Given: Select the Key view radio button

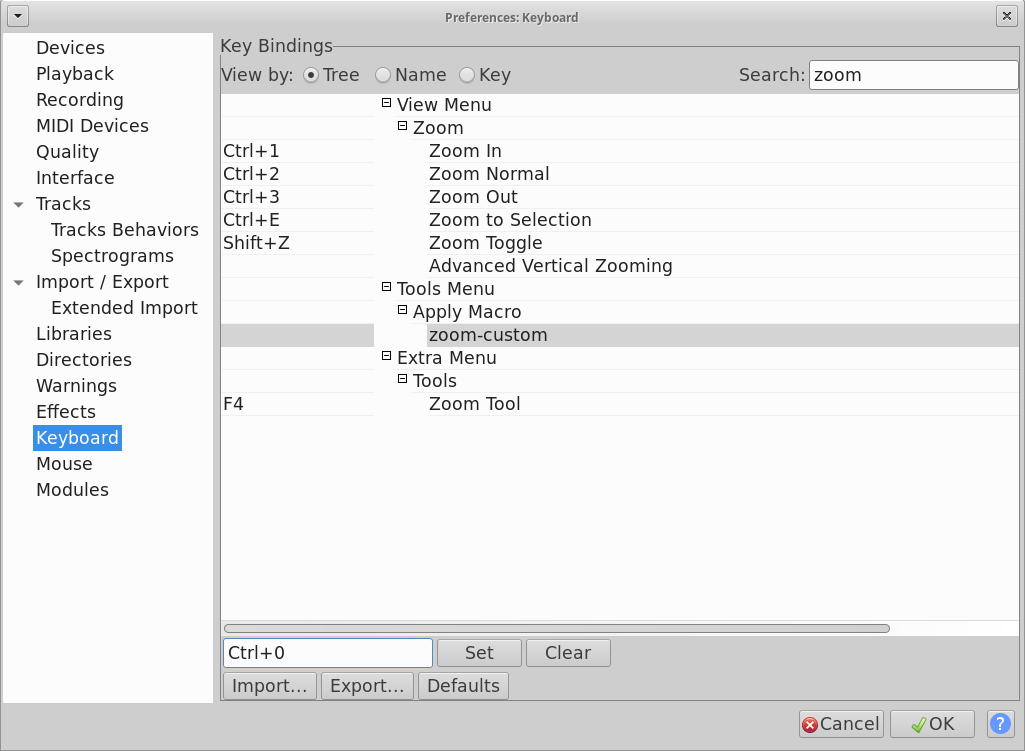Looking at the screenshot, I should (x=467, y=75).
